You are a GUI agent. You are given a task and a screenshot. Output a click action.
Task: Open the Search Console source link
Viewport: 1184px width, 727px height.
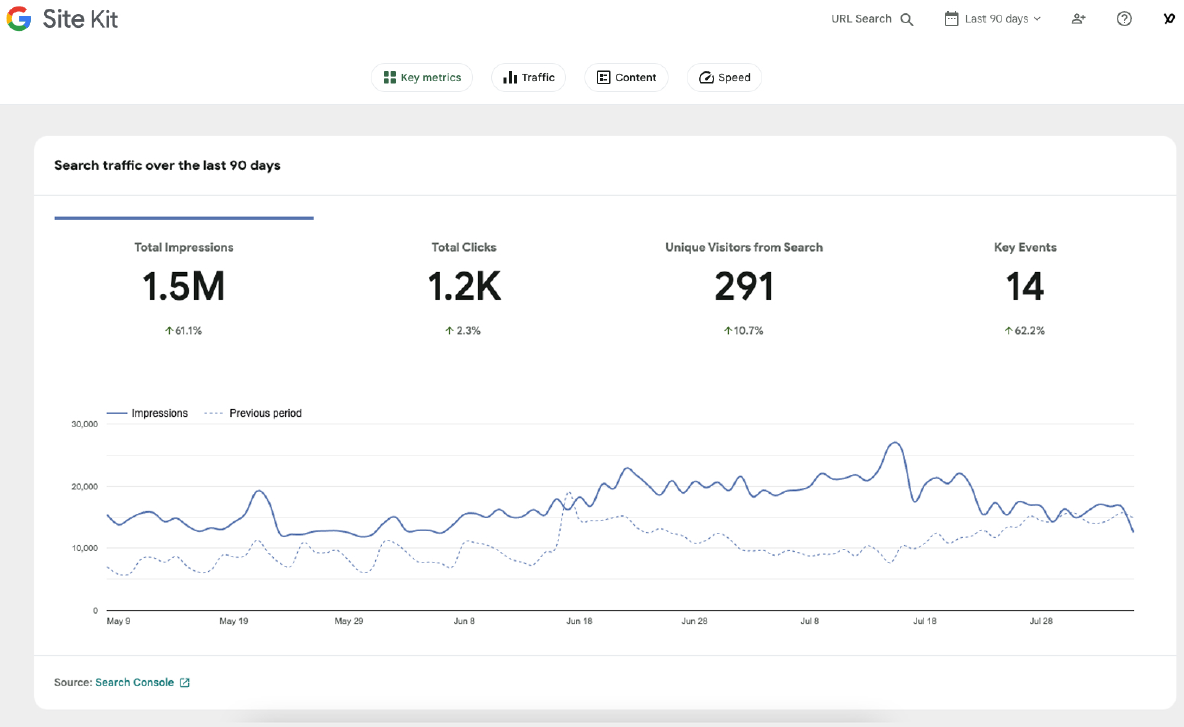click(134, 683)
